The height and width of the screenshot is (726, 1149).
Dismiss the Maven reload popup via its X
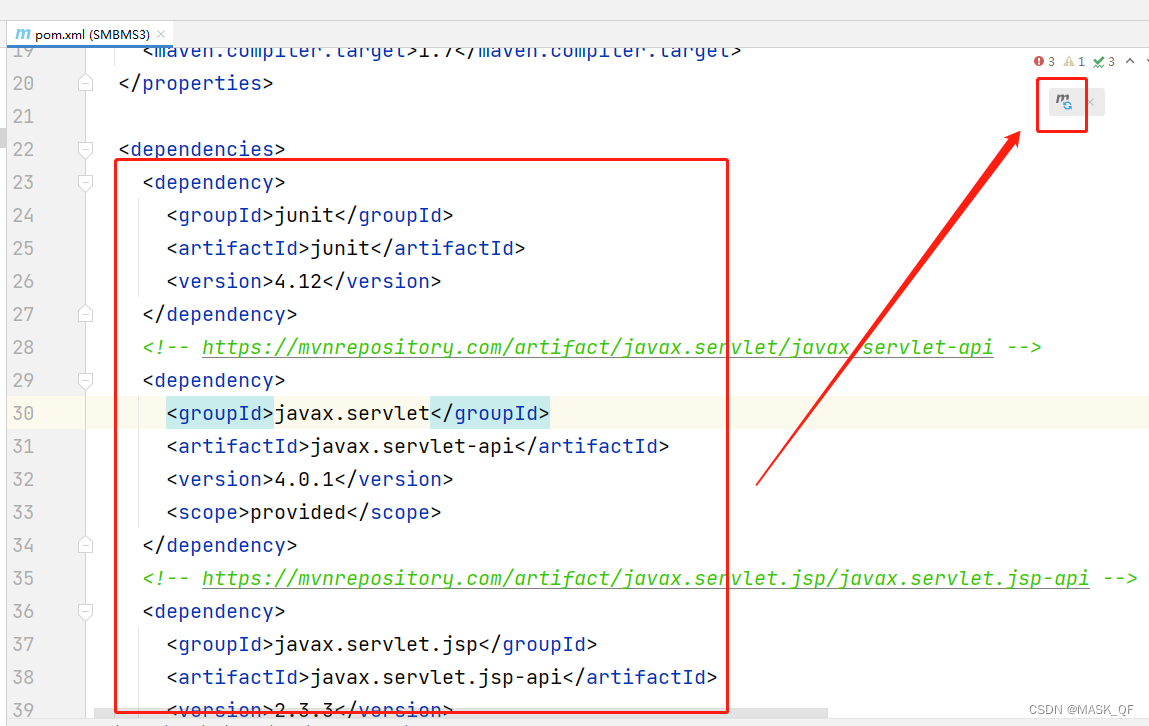1090,101
